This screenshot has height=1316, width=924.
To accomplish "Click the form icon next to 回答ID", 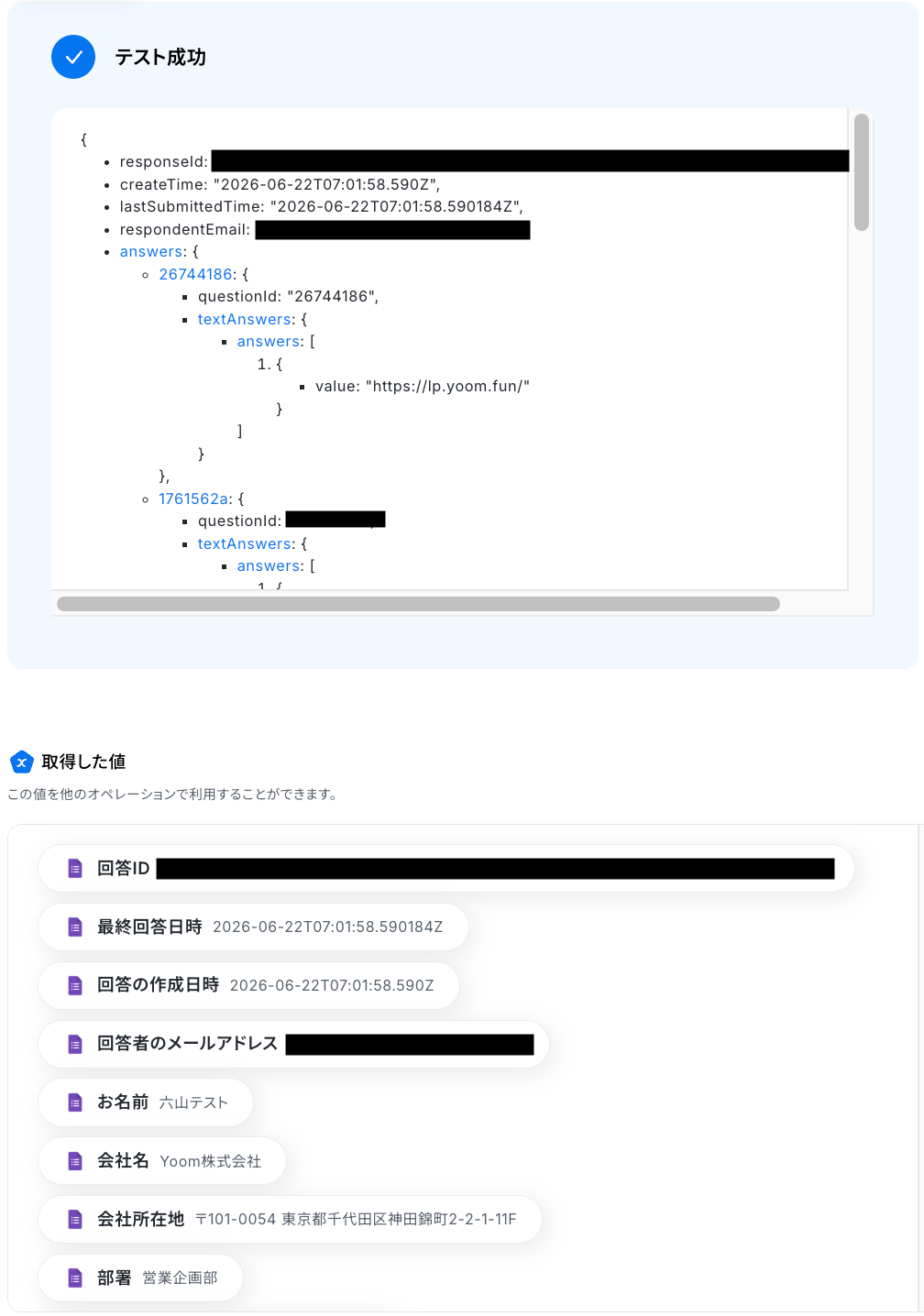I will 75,869.
